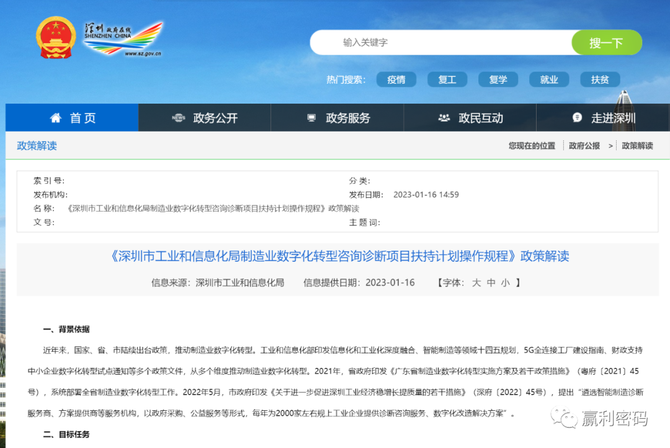Screen dimensions: 670x448
Task: Click the 名称 field document title text
Action: 213,209
